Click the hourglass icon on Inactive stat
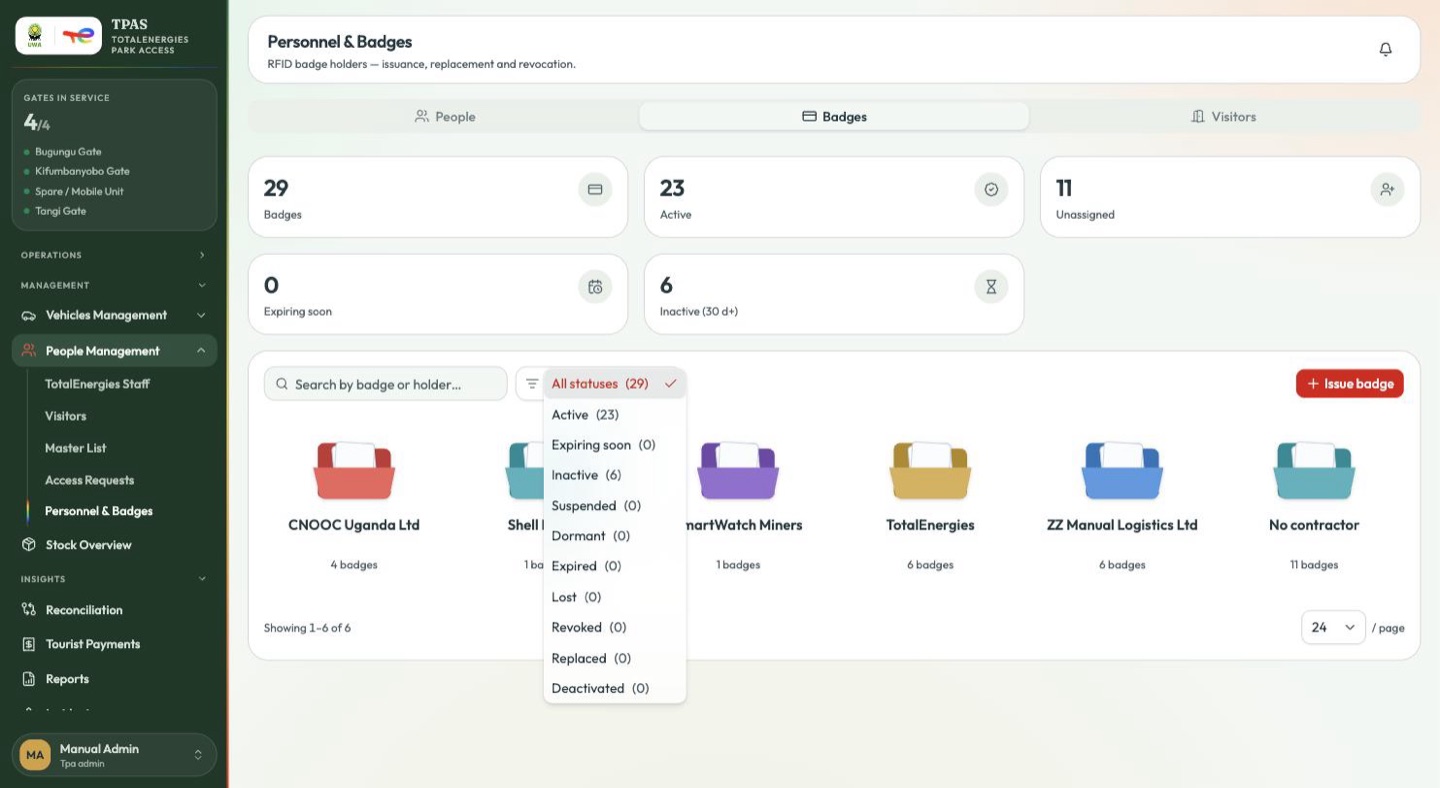Viewport: 1440px width, 788px height. click(991, 287)
